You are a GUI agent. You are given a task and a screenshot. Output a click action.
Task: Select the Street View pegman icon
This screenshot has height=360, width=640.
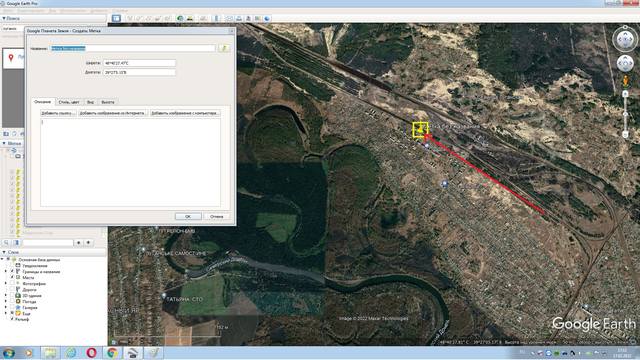tap(625, 81)
